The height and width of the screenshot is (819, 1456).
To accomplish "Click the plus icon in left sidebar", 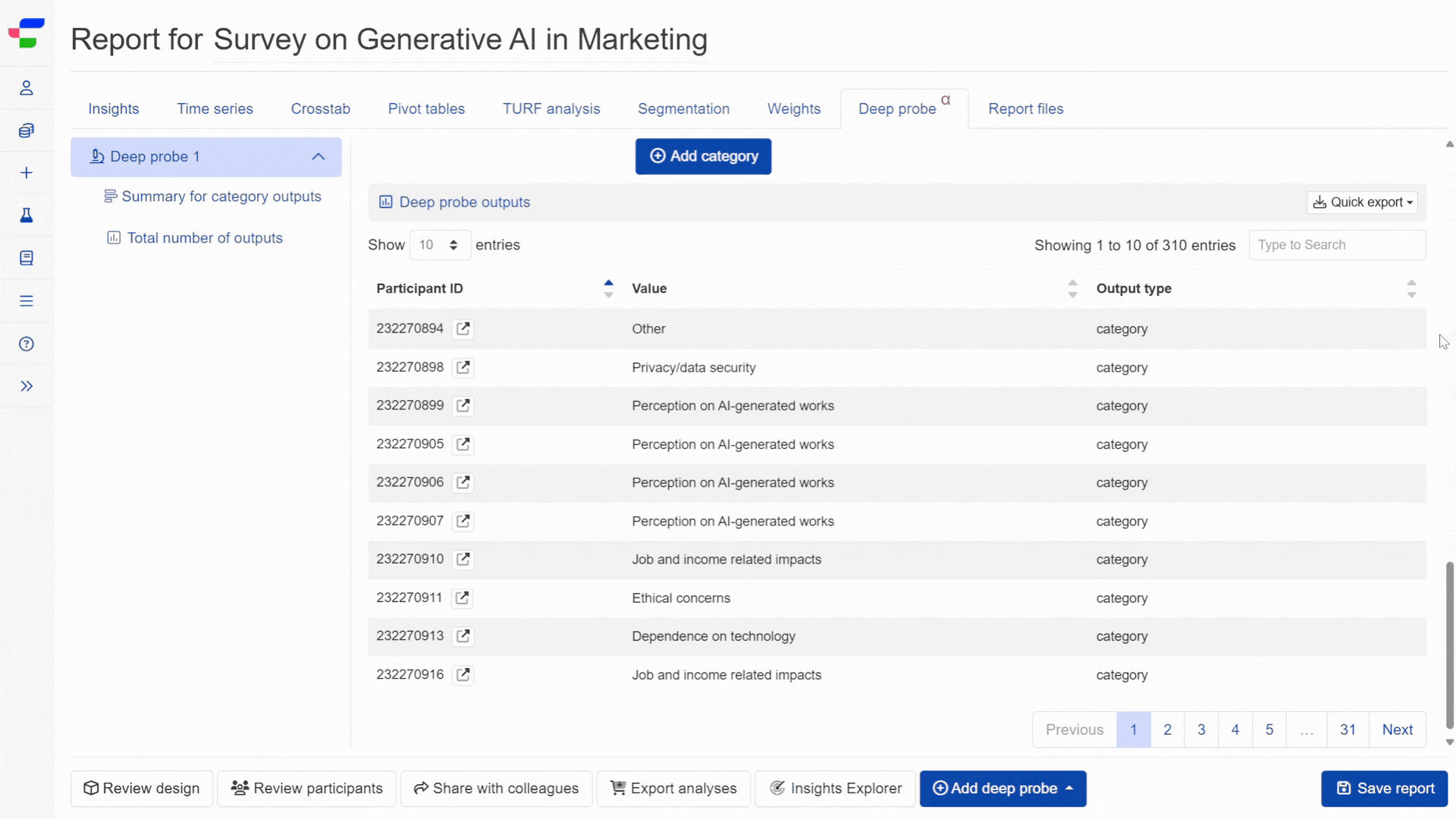I will [x=27, y=173].
